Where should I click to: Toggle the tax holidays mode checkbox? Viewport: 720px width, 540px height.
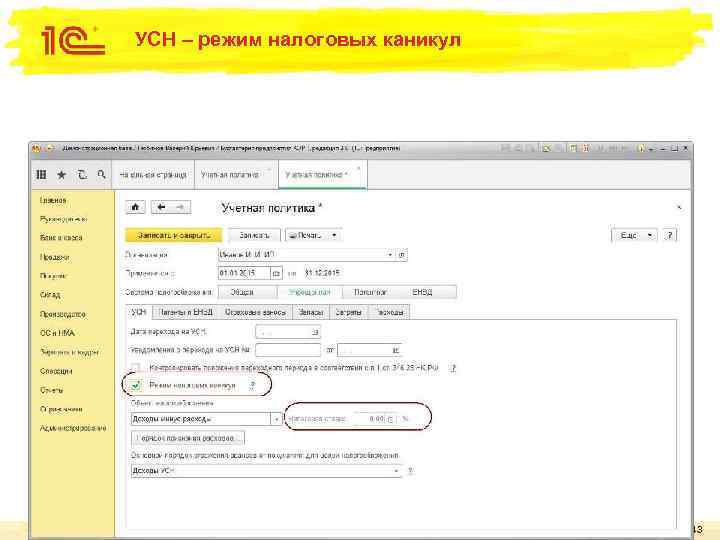tap(136, 386)
